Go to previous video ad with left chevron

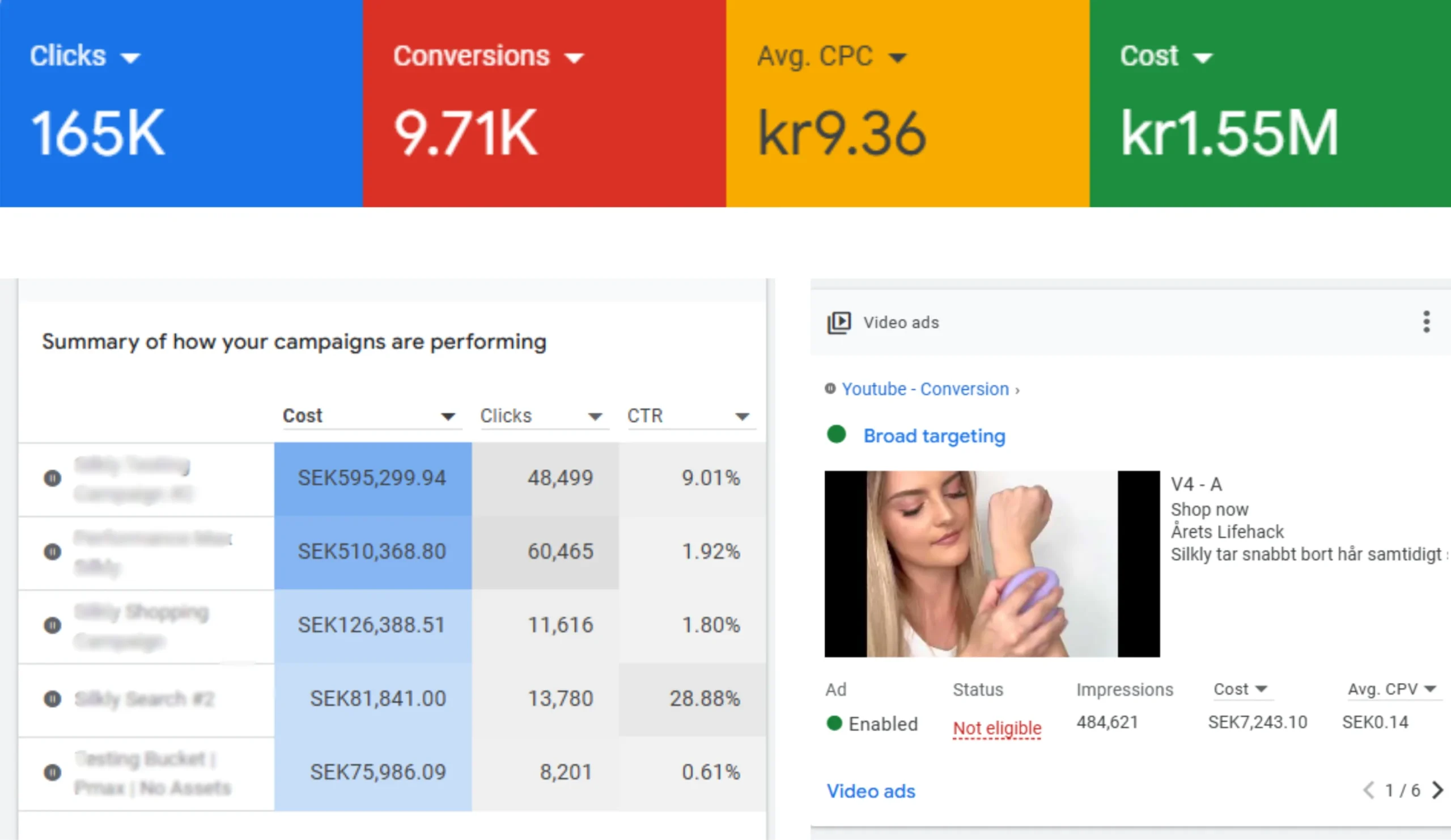(x=1369, y=790)
